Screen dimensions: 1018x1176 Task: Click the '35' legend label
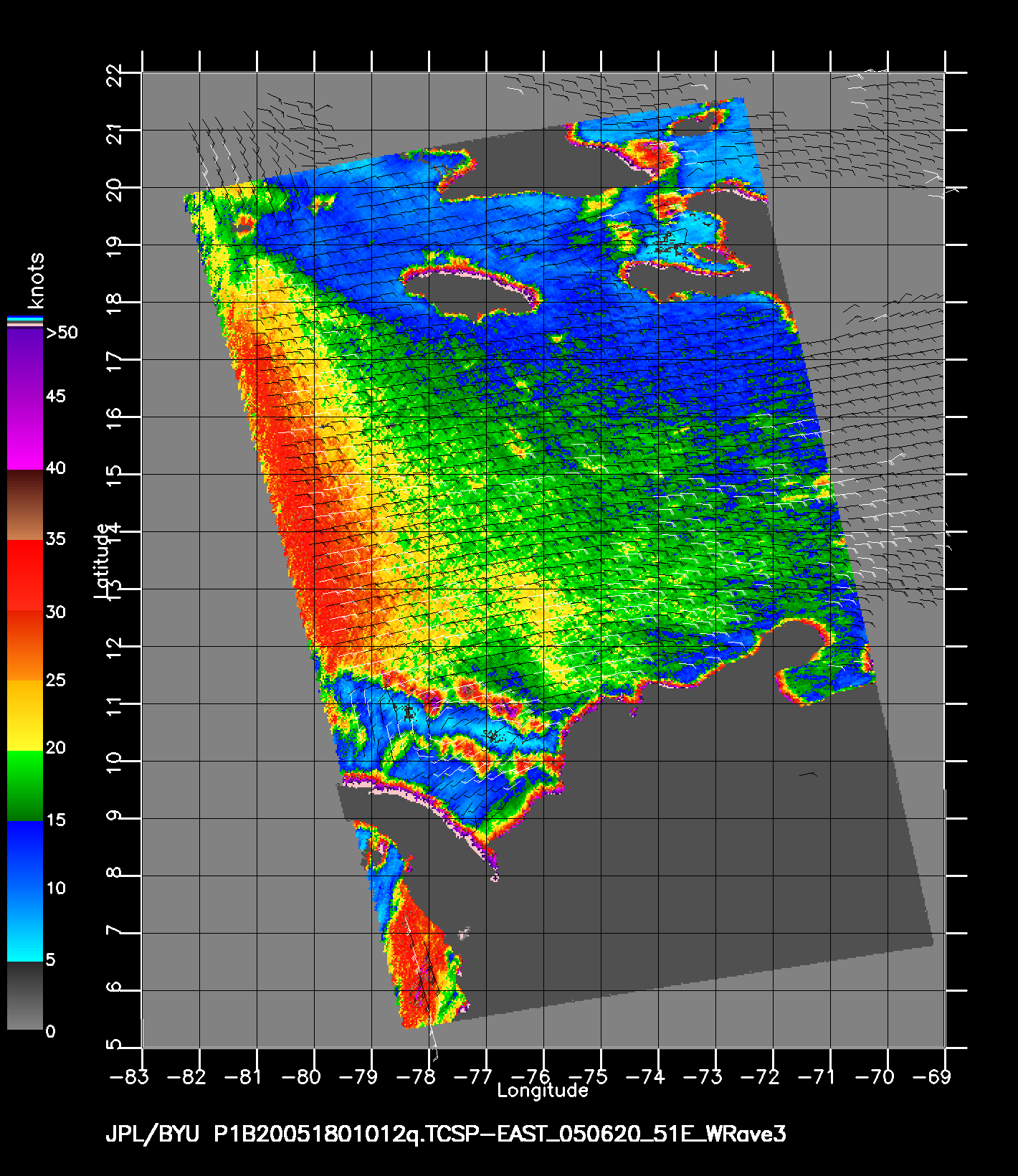(x=56, y=539)
